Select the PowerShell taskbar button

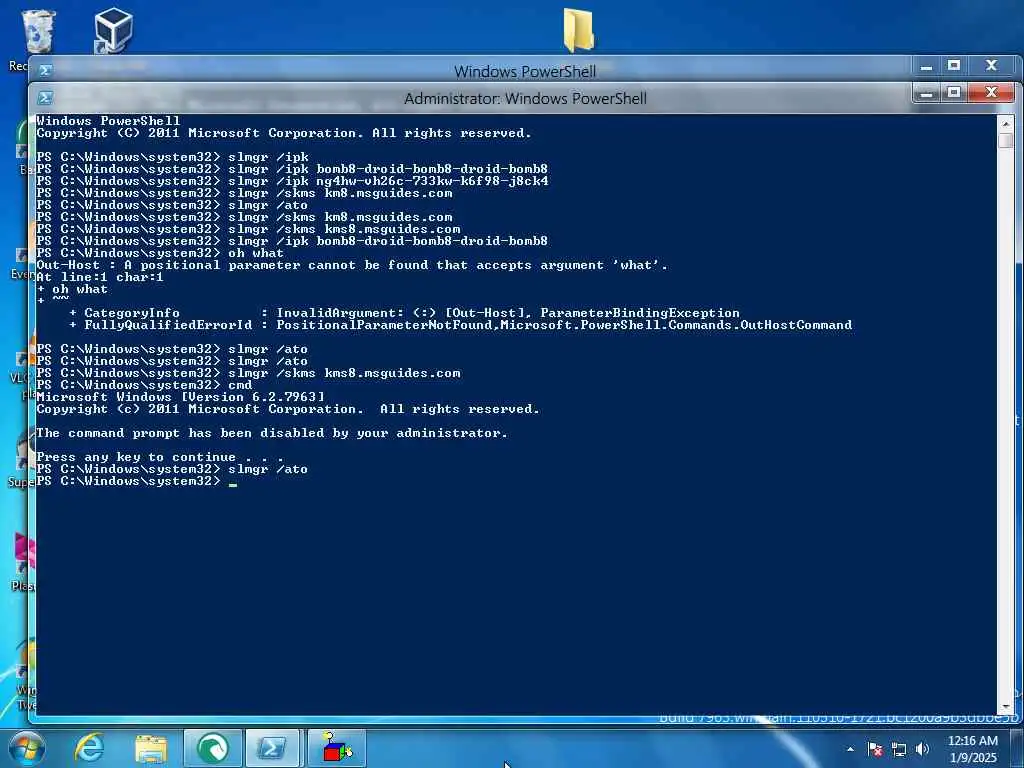tap(272, 748)
